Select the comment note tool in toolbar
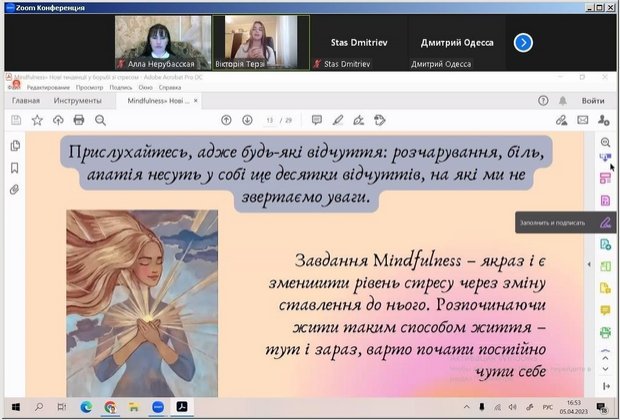Image resolution: width=620 pixels, height=420 pixels. pyautogui.click(x=317, y=120)
